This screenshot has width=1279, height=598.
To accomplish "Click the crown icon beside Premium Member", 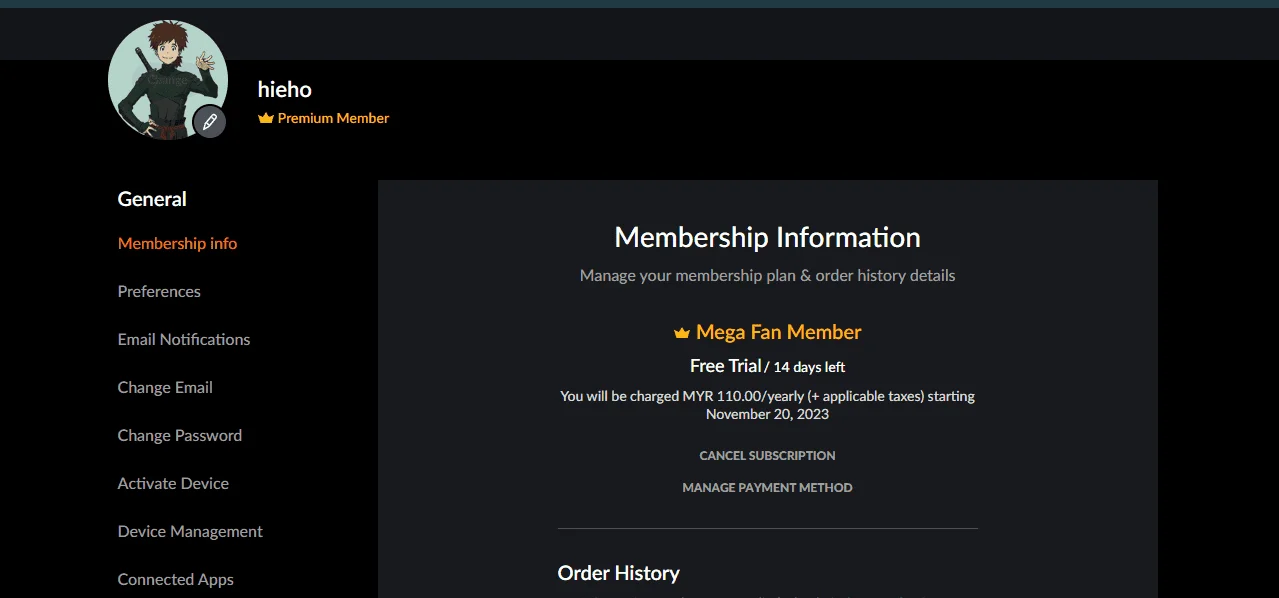I will click(265, 118).
